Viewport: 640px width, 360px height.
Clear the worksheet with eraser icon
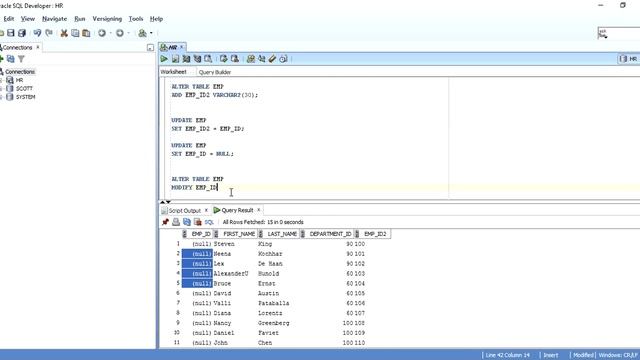272,59
